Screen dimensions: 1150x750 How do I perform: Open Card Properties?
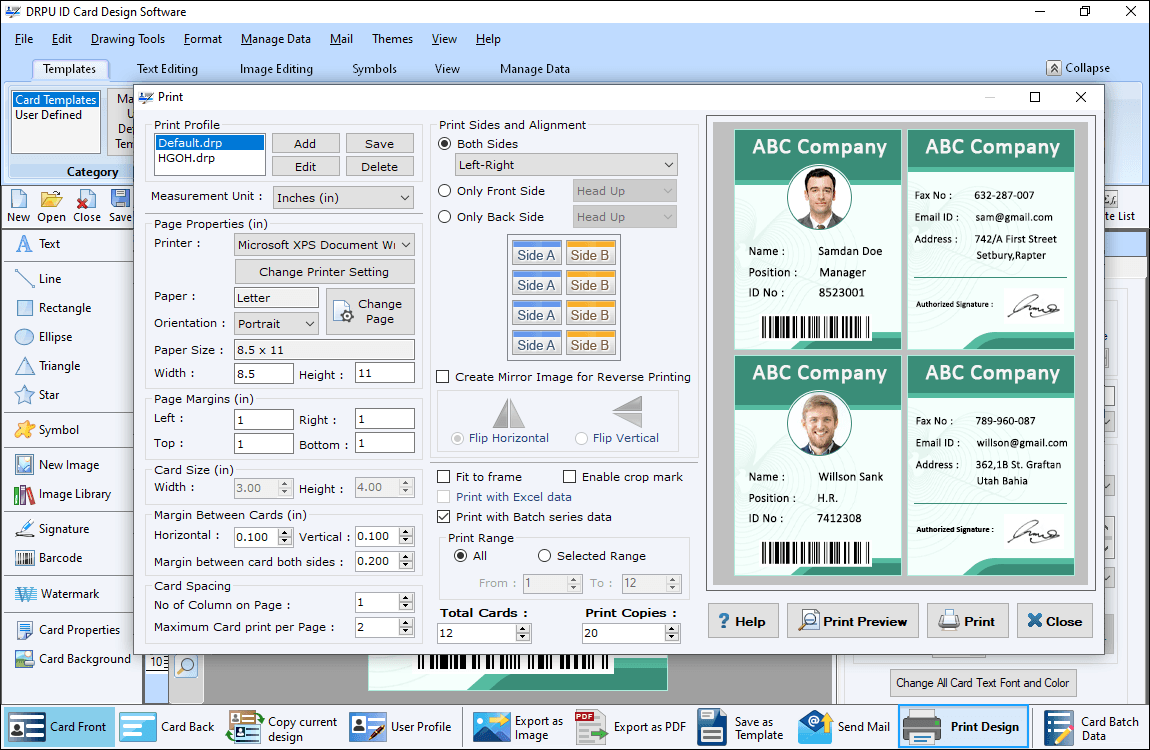[67, 630]
